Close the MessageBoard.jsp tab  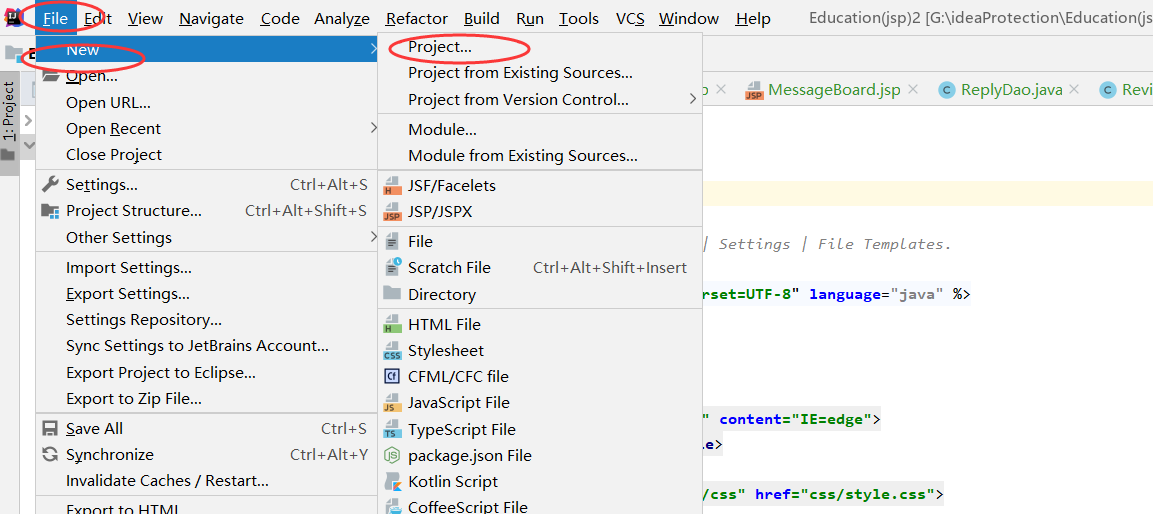click(x=913, y=90)
